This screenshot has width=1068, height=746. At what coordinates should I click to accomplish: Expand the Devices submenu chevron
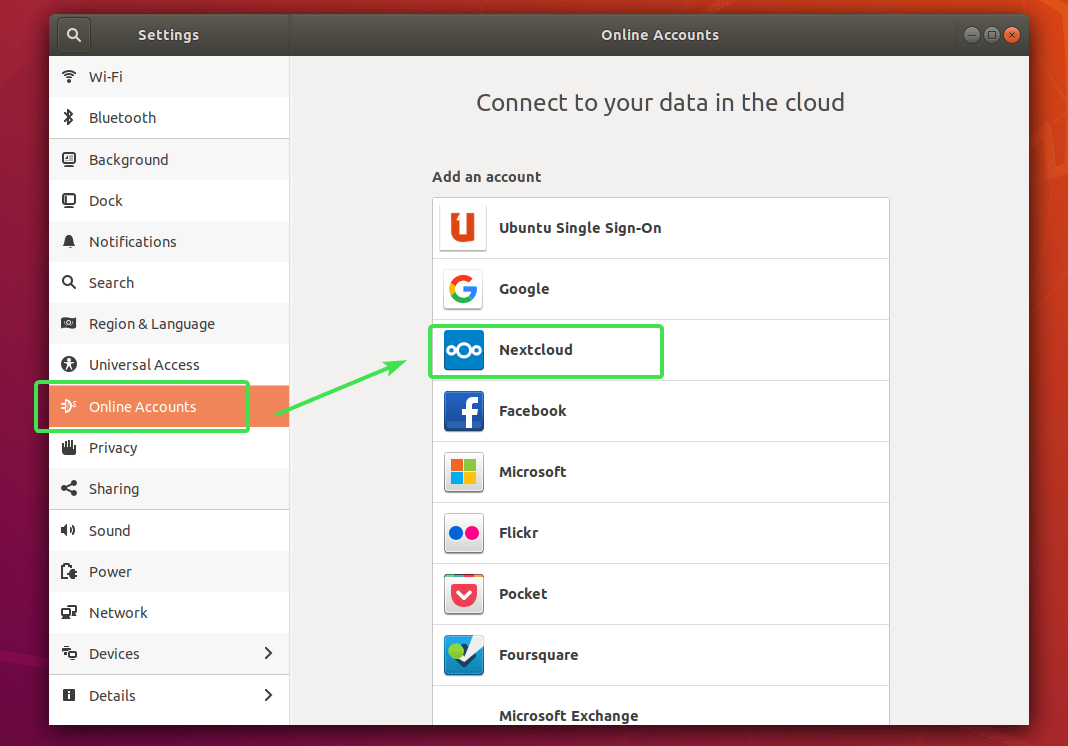[x=268, y=653]
